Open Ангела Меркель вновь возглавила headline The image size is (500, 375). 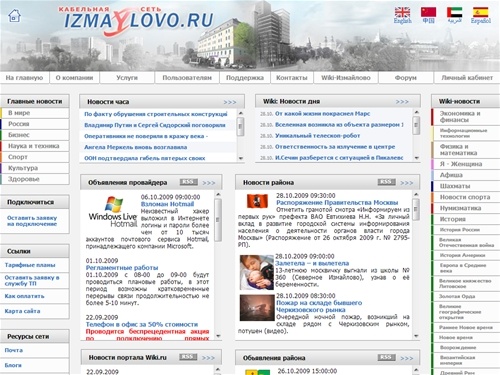click(x=136, y=147)
